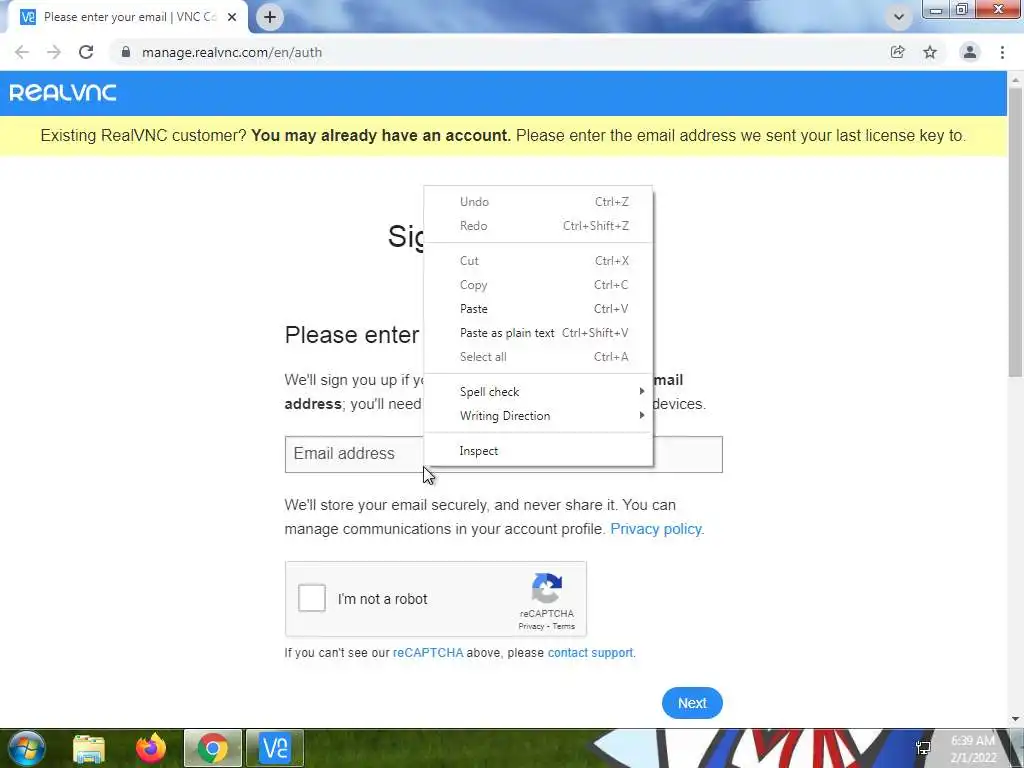1024x768 pixels.
Task: Click the padlock site info icon
Action: point(126,52)
